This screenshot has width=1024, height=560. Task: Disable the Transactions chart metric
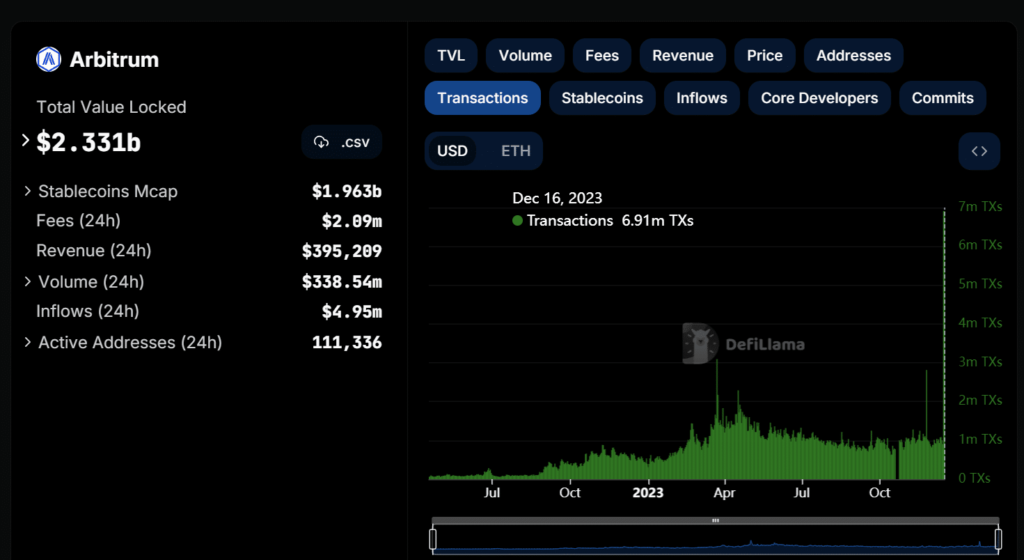pyautogui.click(x=482, y=98)
